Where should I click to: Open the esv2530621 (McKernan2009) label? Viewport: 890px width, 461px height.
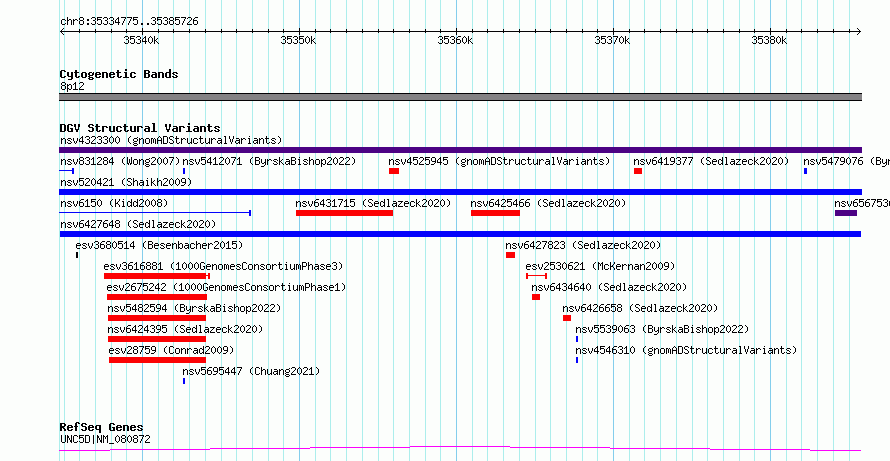coord(601,266)
